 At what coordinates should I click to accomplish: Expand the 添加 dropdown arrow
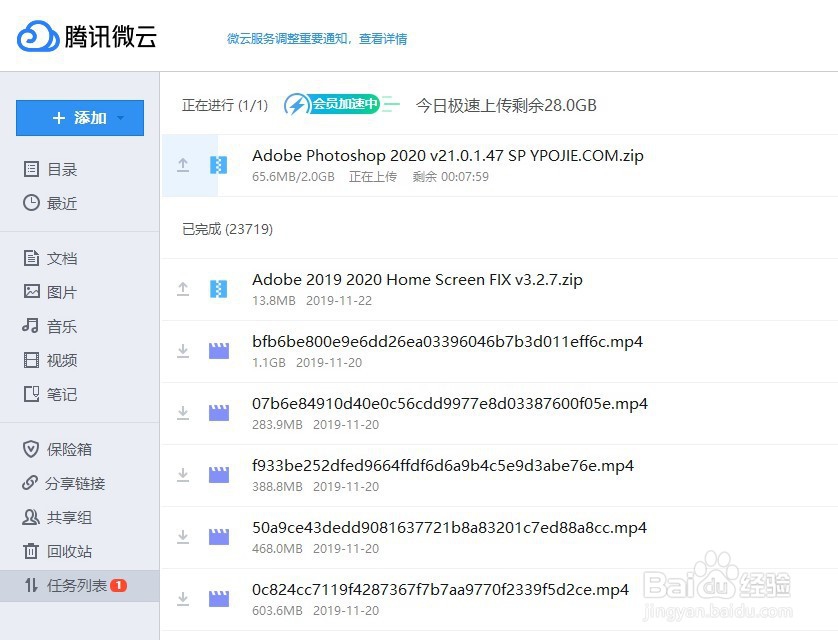point(121,118)
